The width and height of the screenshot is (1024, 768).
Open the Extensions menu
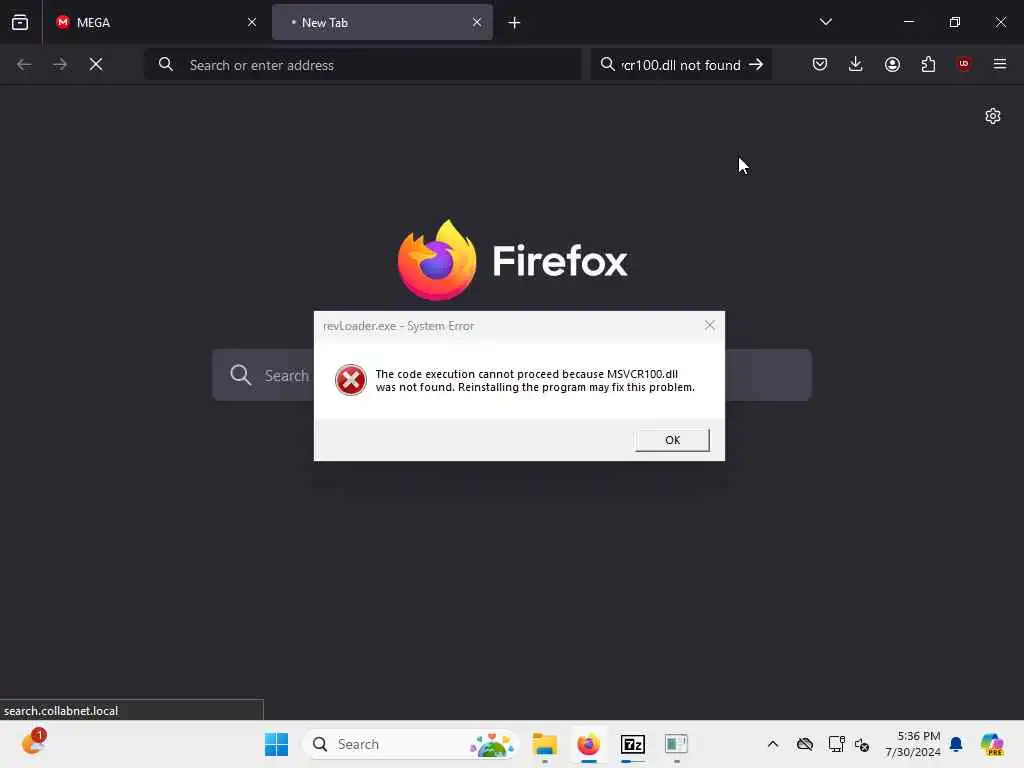(928, 64)
